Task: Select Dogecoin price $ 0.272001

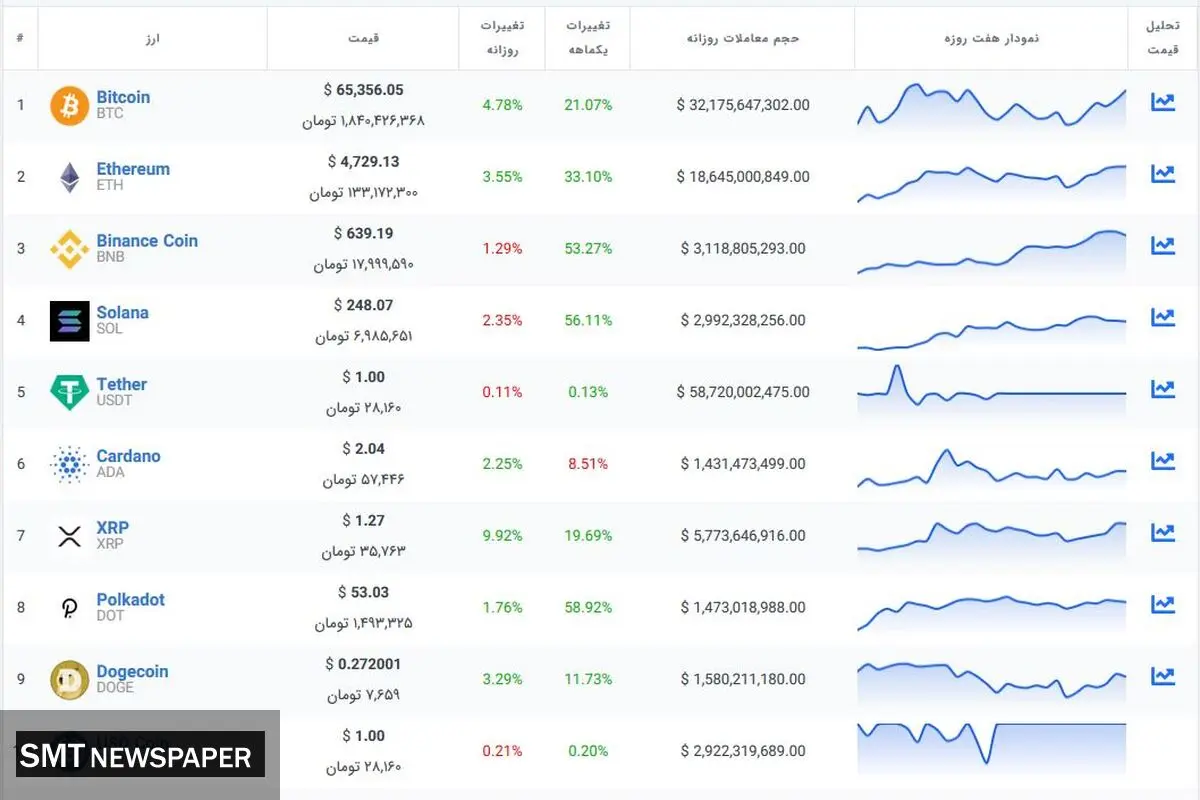Action: [363, 664]
